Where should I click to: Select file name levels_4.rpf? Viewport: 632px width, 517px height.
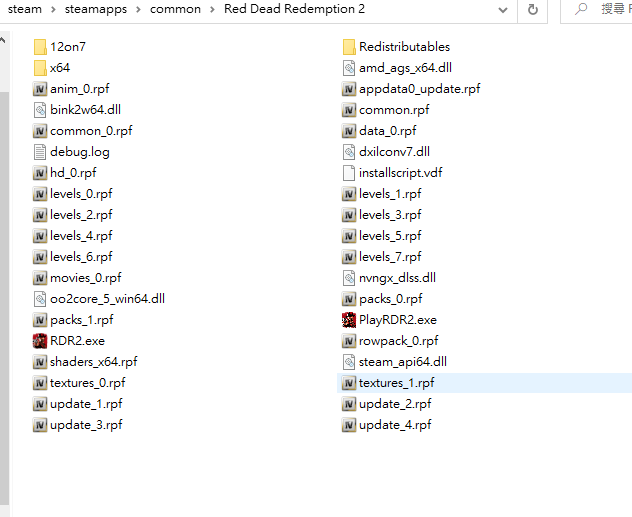81,236
